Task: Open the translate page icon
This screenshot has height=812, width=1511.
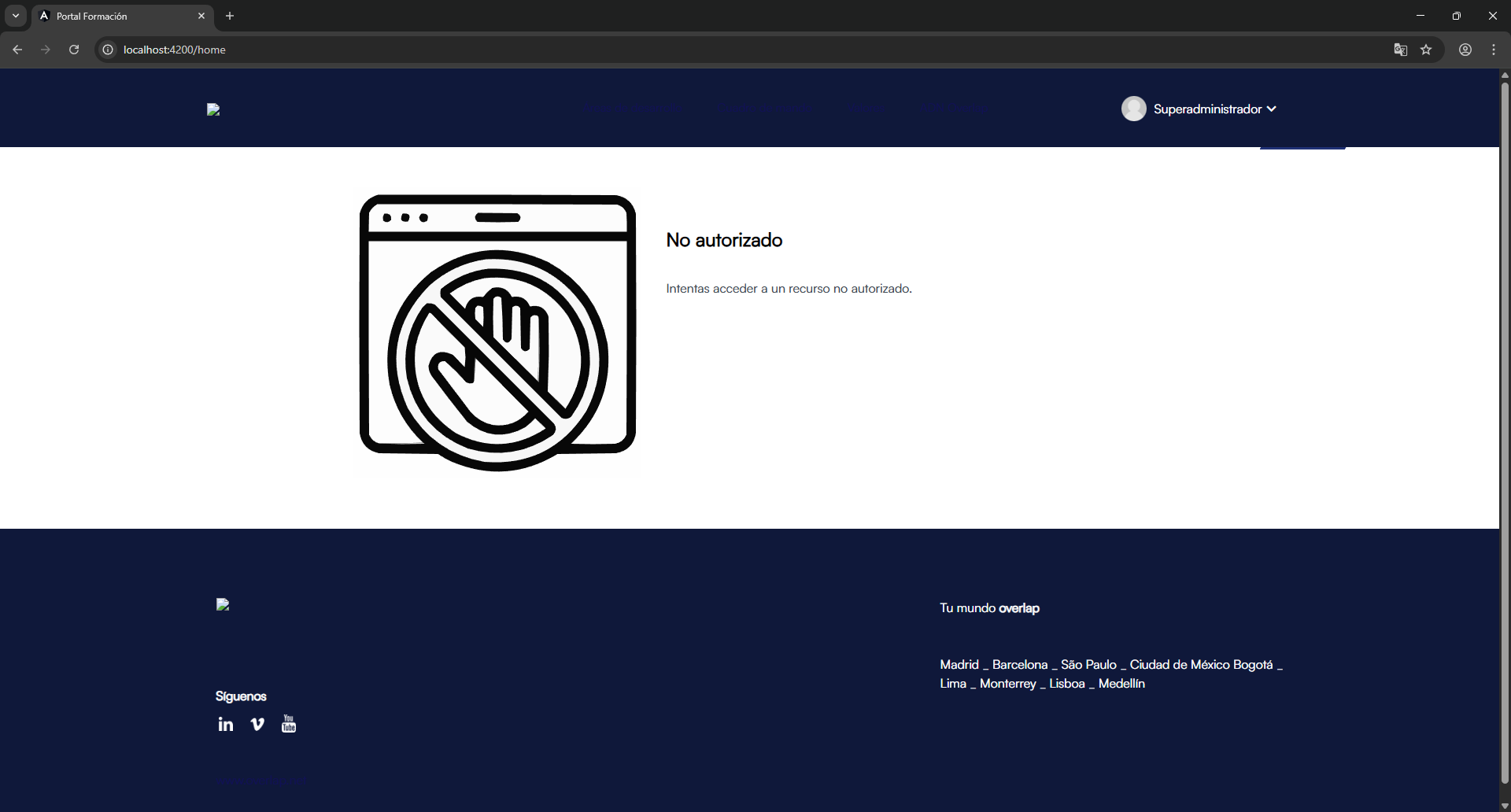Action: pos(1400,50)
